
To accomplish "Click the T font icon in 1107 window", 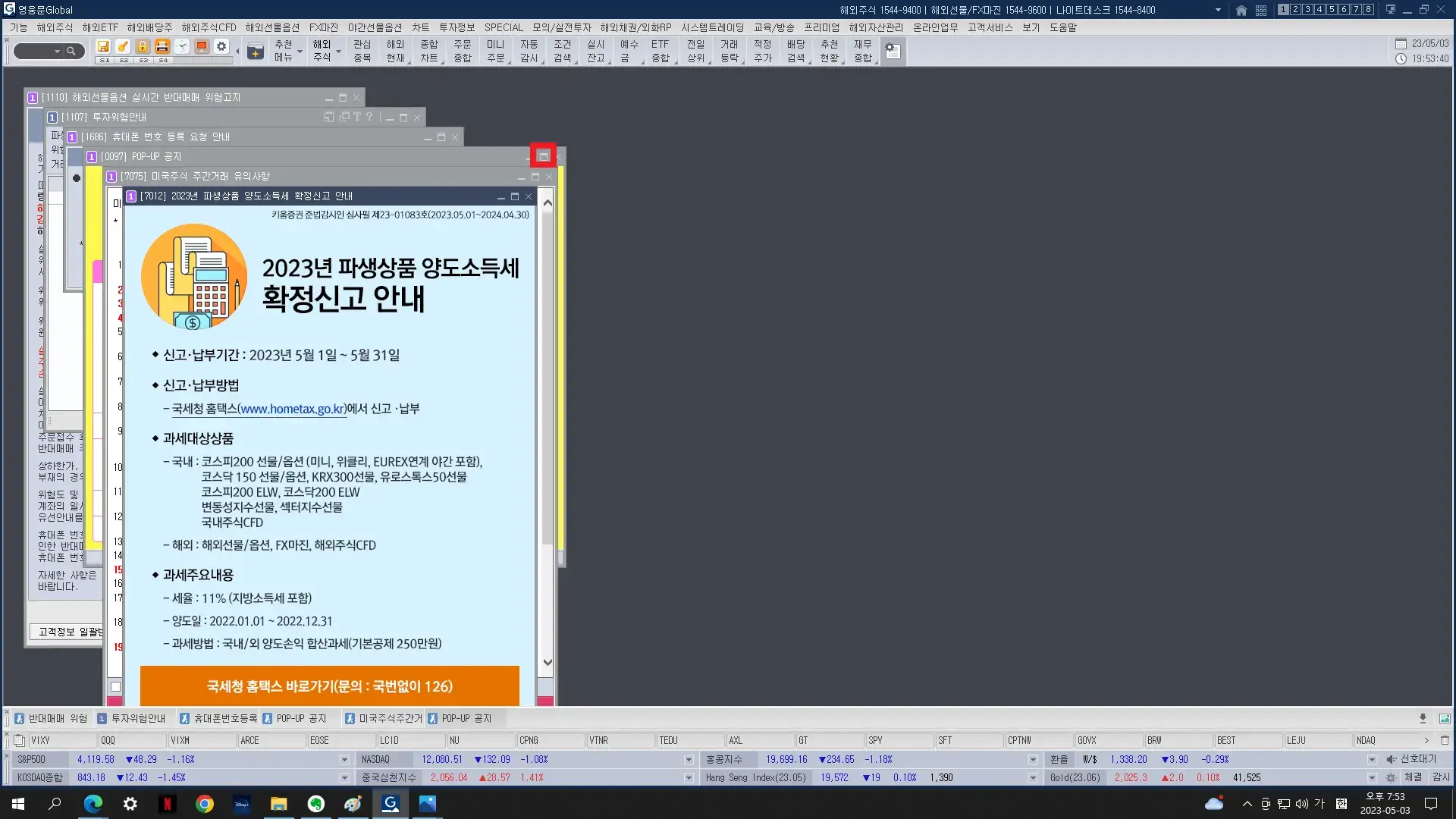I will click(x=357, y=117).
